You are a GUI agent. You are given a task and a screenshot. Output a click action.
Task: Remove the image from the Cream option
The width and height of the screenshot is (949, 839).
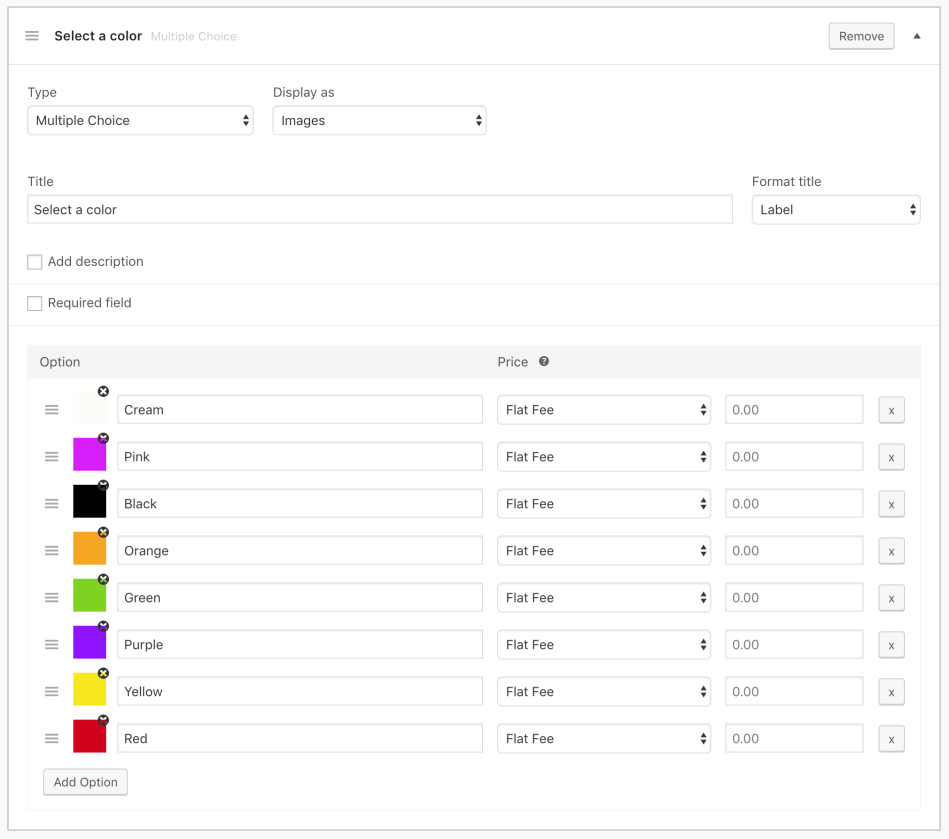point(103,391)
